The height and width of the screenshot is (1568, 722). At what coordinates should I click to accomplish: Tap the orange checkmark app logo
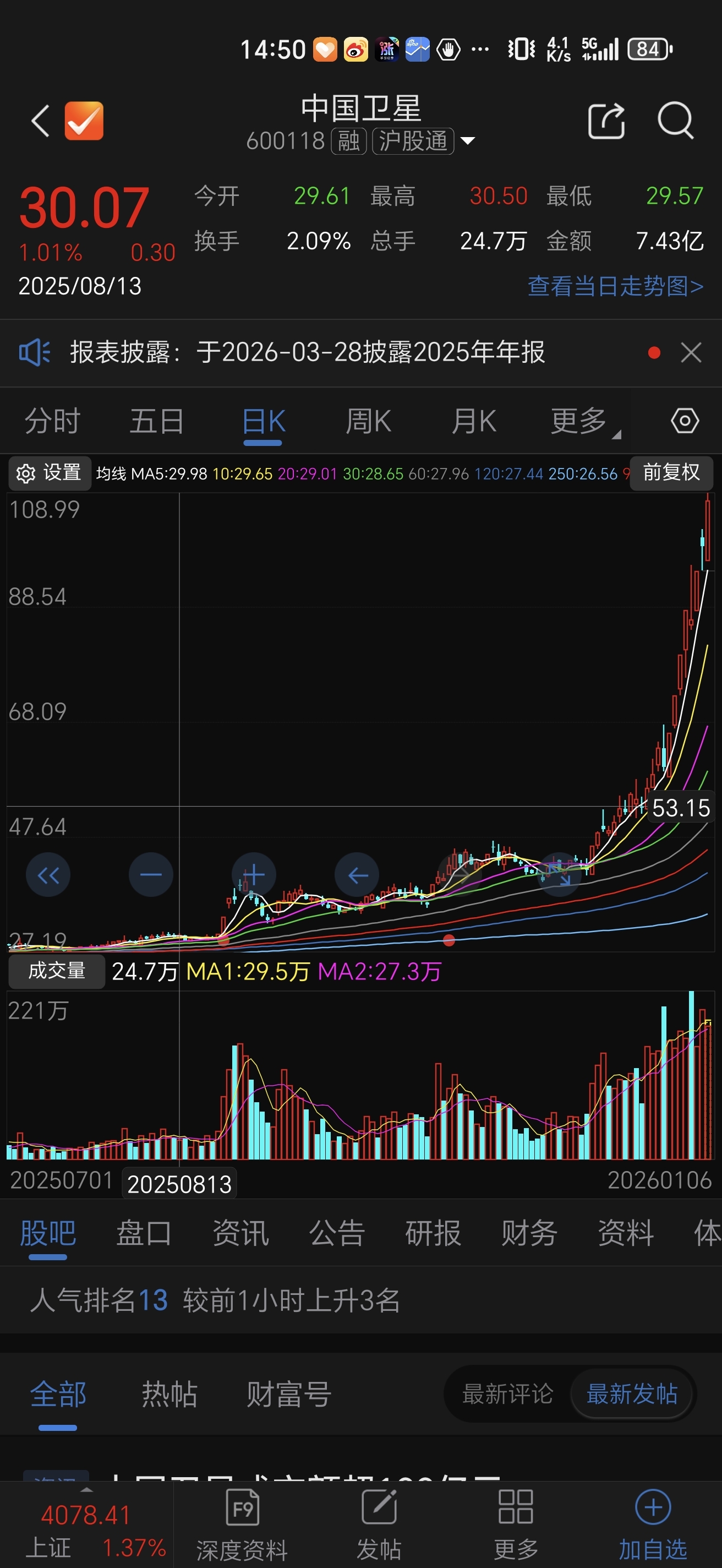tap(84, 121)
